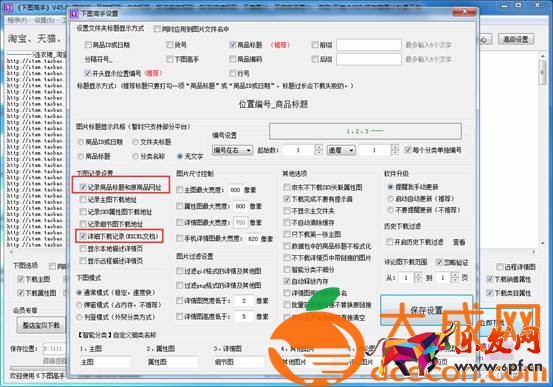Click 高级设置 button in main window
This screenshot has height=387, width=553.
click(x=515, y=39)
